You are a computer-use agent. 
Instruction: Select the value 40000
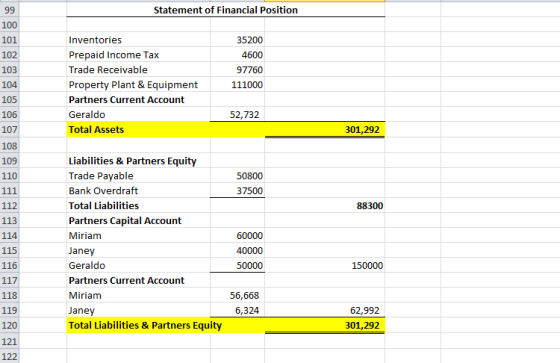click(x=238, y=250)
